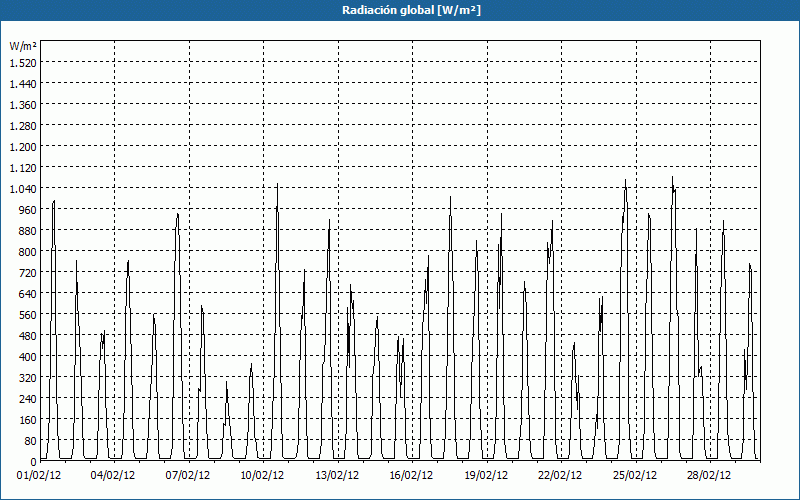Click the 16/02/12 date label
This screenshot has height=500, width=800.
tap(411, 476)
